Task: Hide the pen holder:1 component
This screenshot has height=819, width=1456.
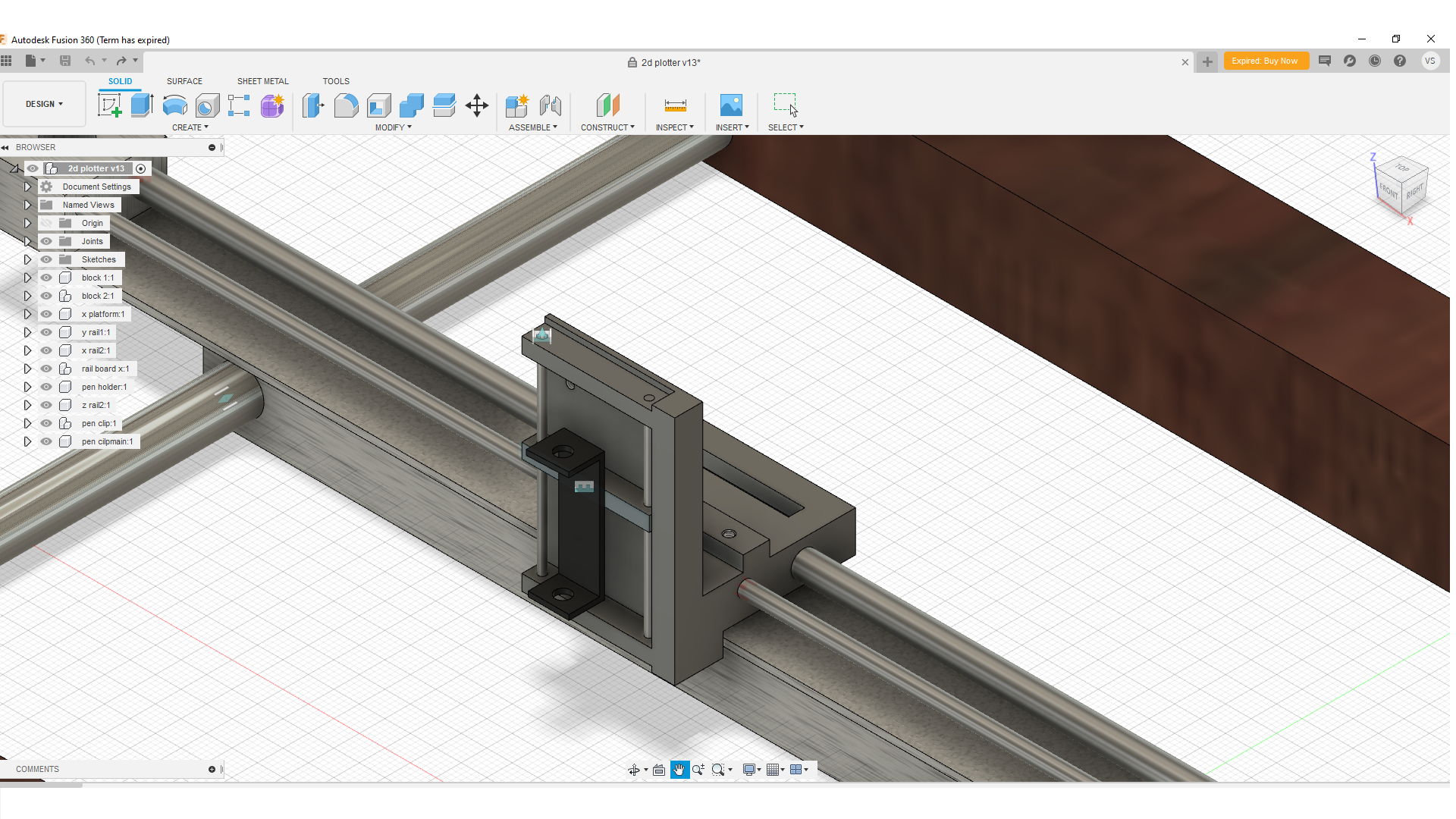Action: pyautogui.click(x=46, y=387)
